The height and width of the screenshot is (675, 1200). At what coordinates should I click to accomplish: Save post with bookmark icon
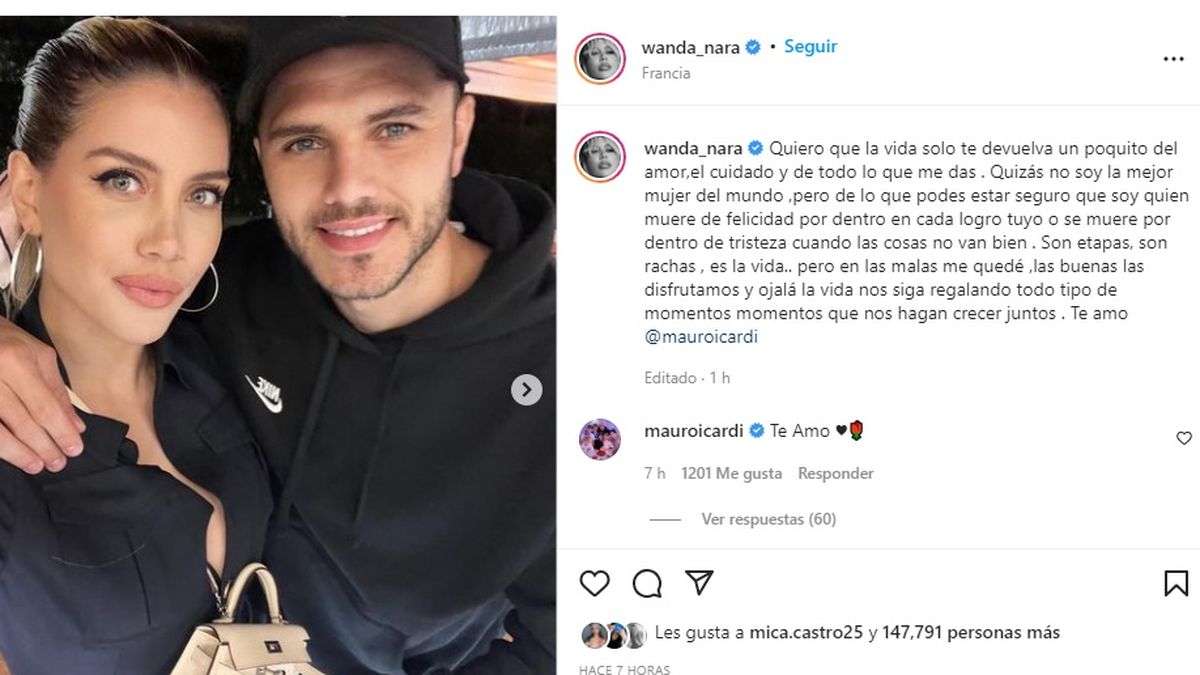point(1176,583)
